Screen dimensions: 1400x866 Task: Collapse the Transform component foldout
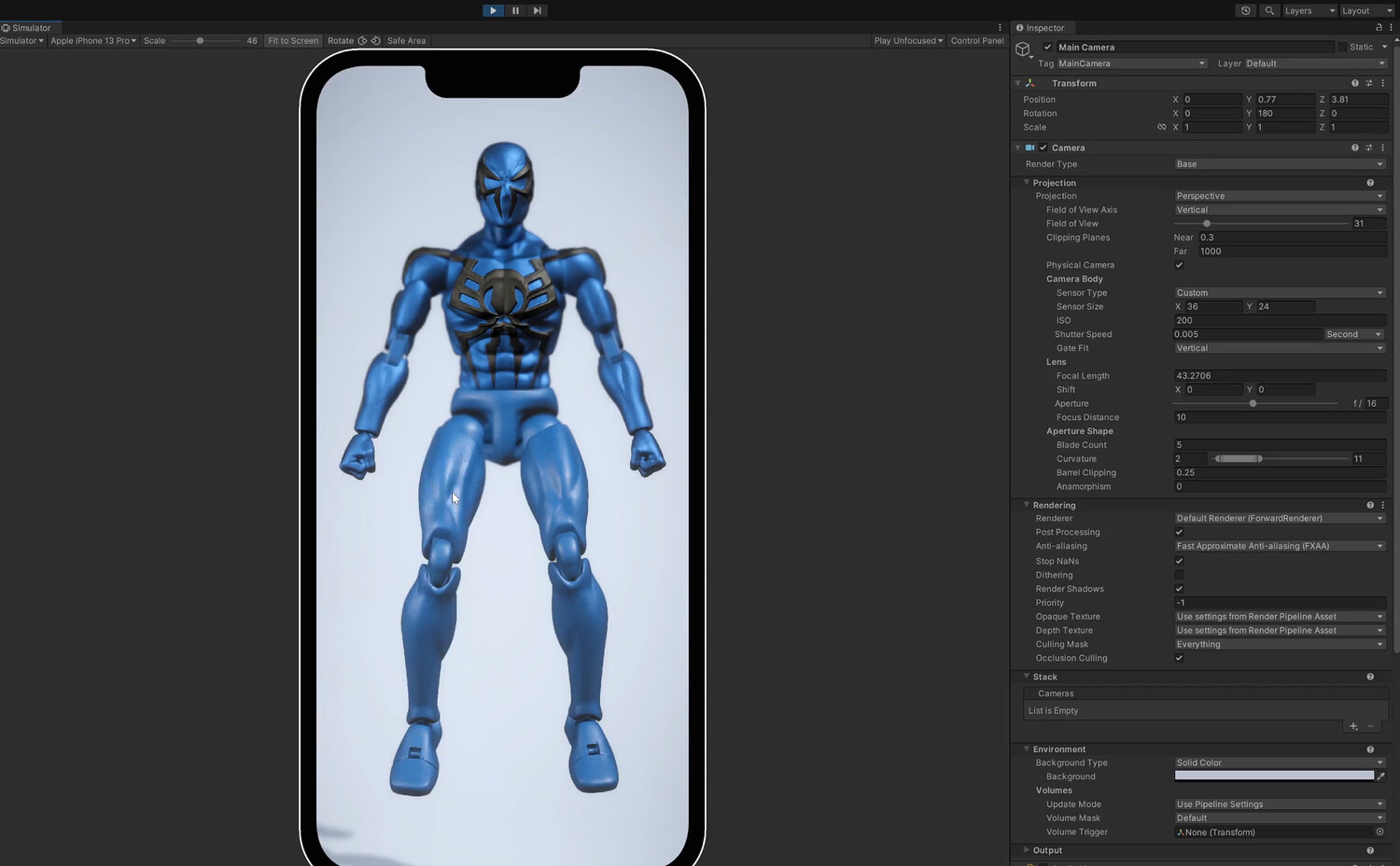click(1018, 83)
